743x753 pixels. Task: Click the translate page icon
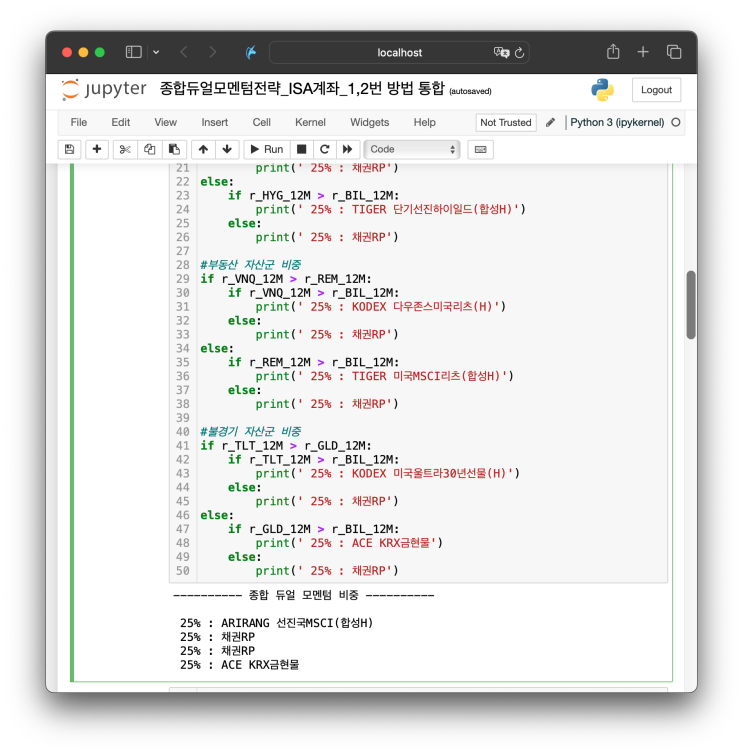point(501,52)
